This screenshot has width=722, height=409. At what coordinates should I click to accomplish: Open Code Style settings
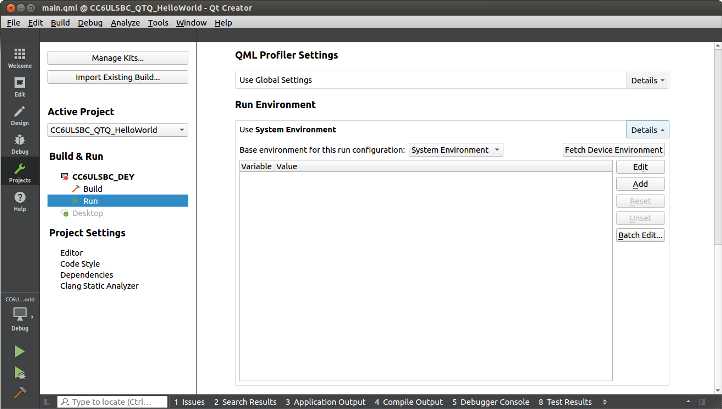click(x=80, y=264)
